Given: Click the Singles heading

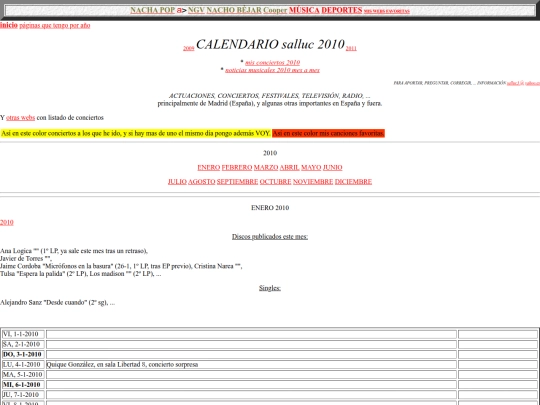Looking at the screenshot, I should (270, 288).
